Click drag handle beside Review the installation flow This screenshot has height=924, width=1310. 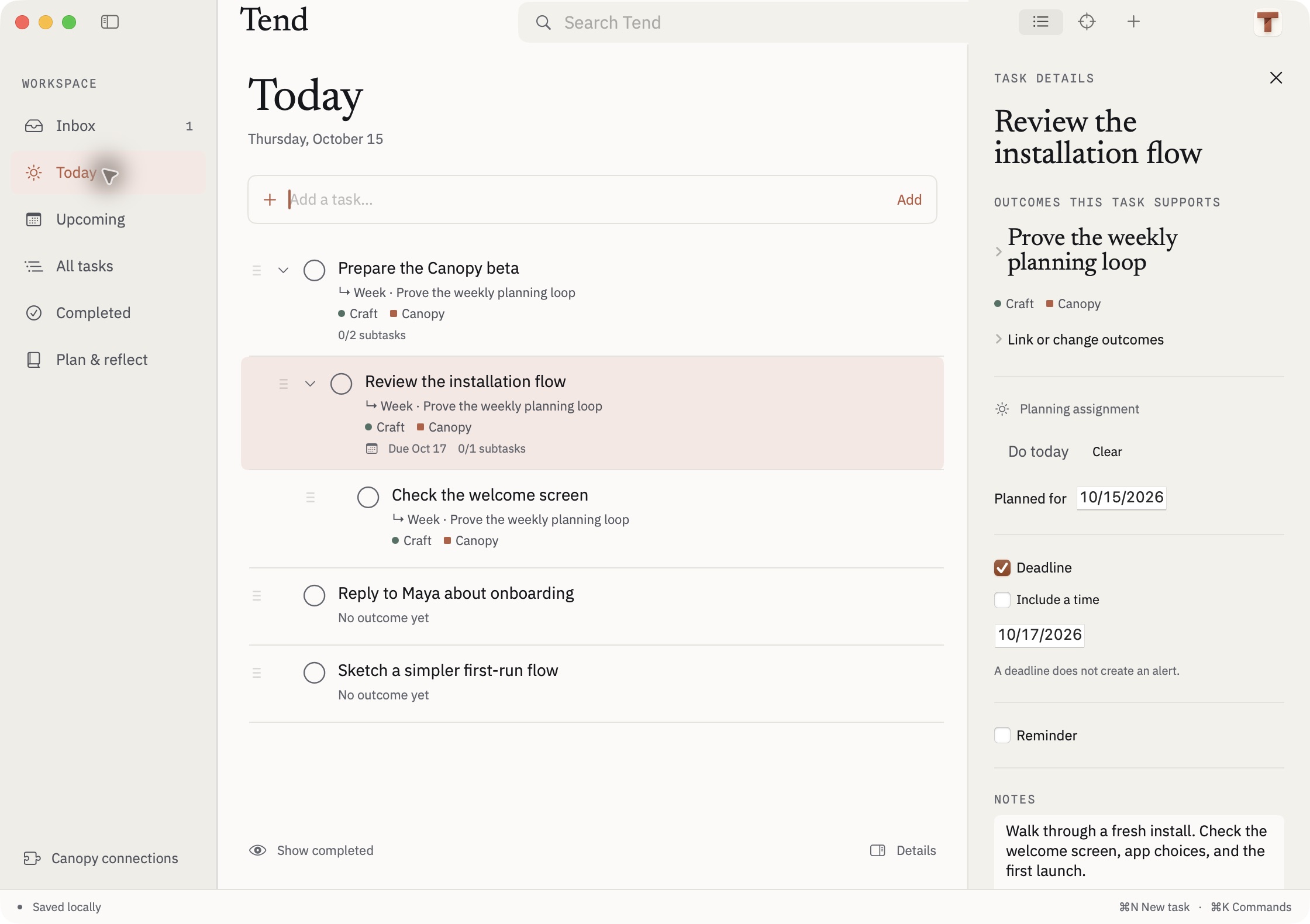pyautogui.click(x=283, y=384)
